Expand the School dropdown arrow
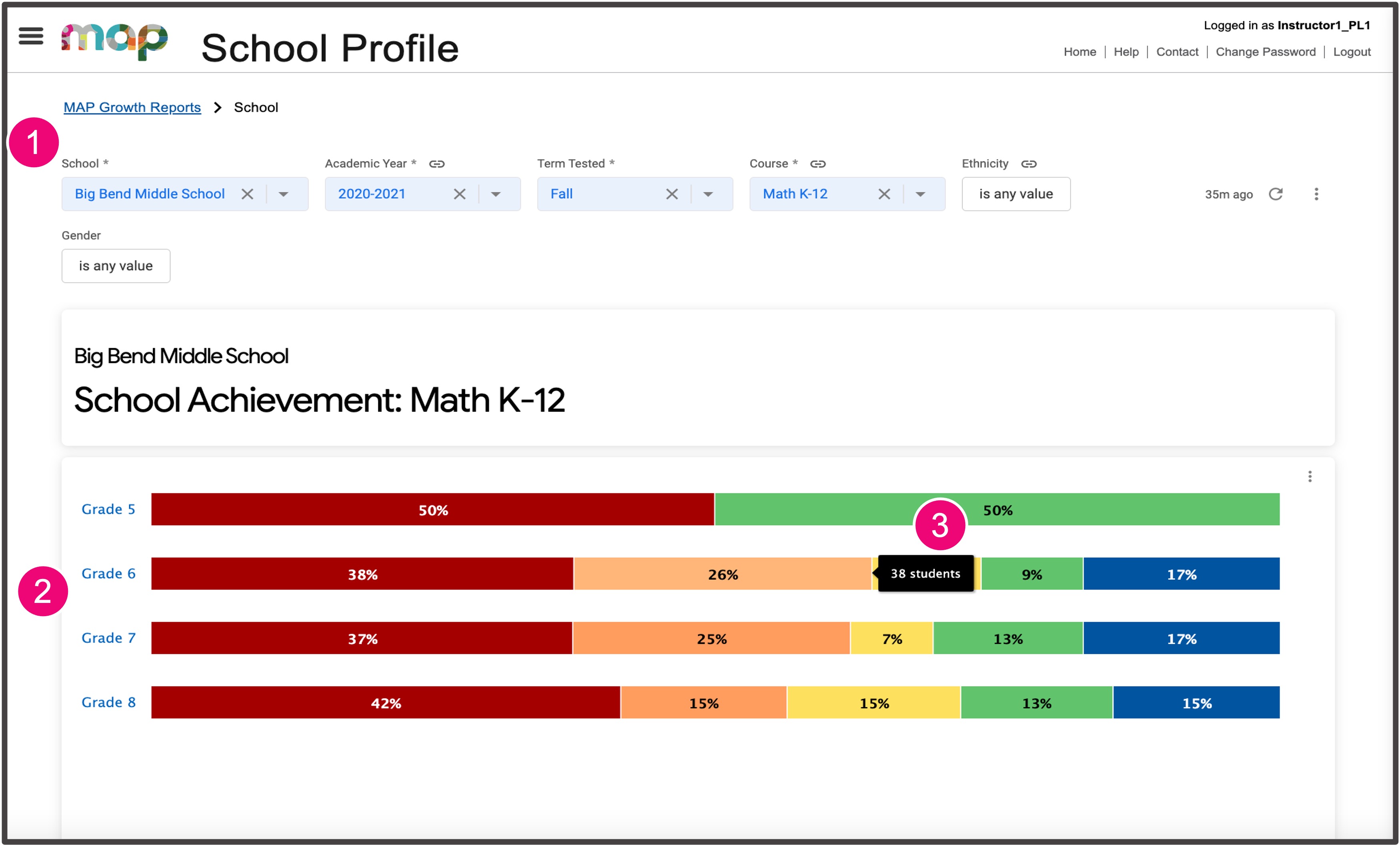The width and height of the screenshot is (1400, 845). point(284,194)
